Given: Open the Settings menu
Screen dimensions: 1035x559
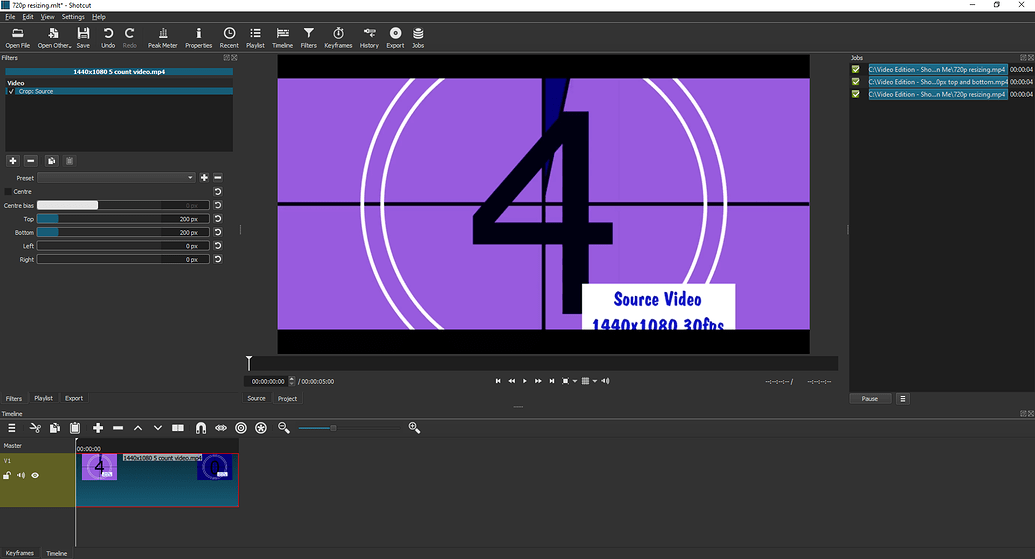Looking at the screenshot, I should (x=73, y=16).
